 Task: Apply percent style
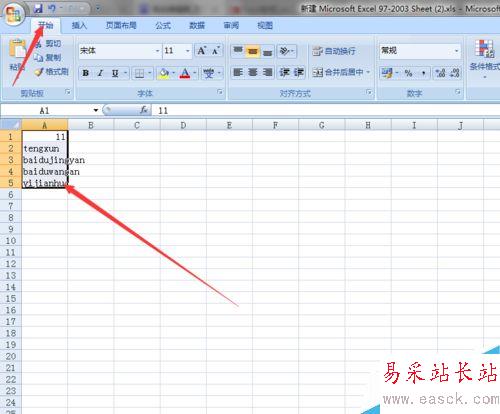[x=409, y=73]
